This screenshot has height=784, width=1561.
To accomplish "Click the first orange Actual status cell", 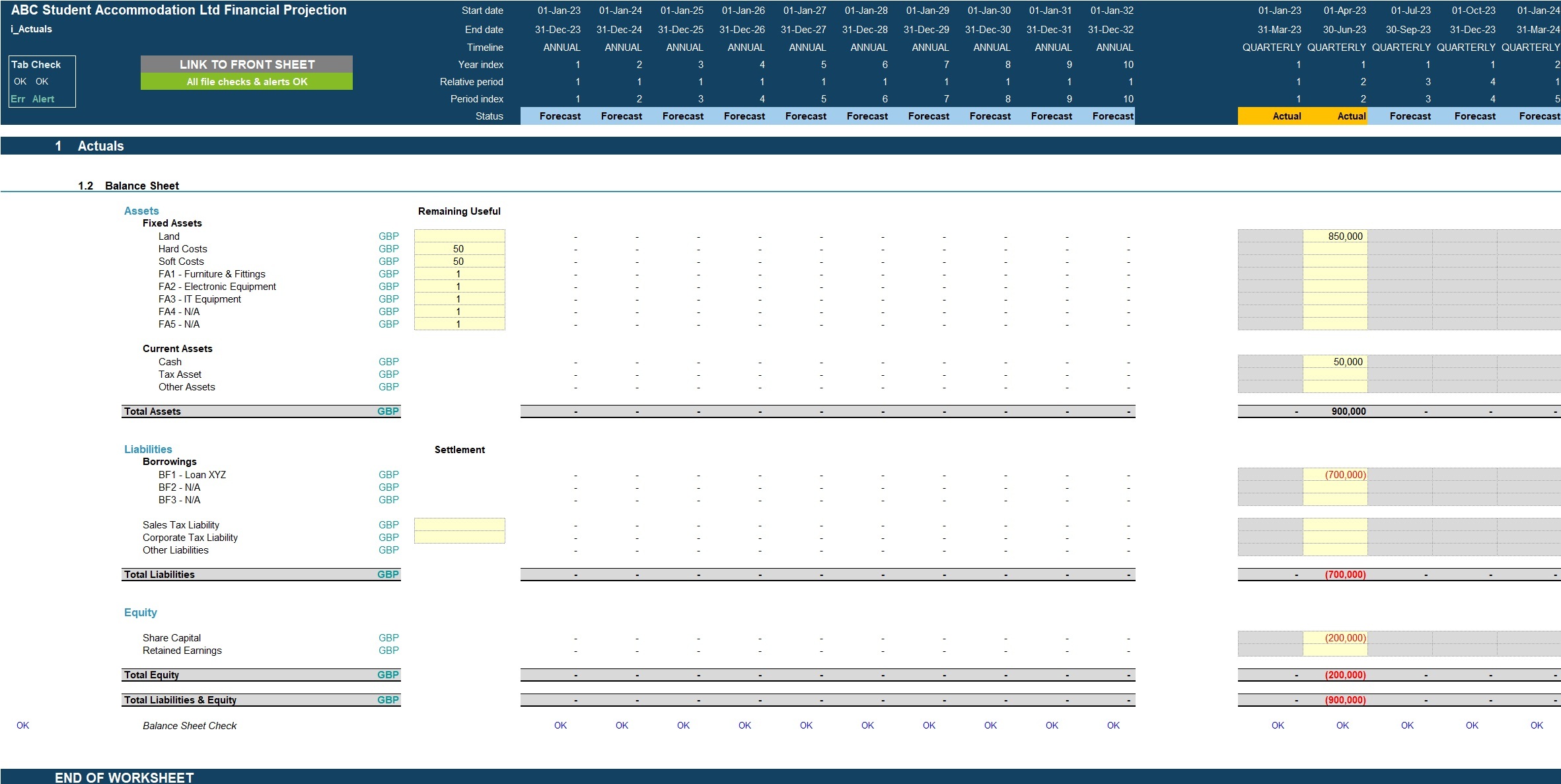I will pos(1270,116).
